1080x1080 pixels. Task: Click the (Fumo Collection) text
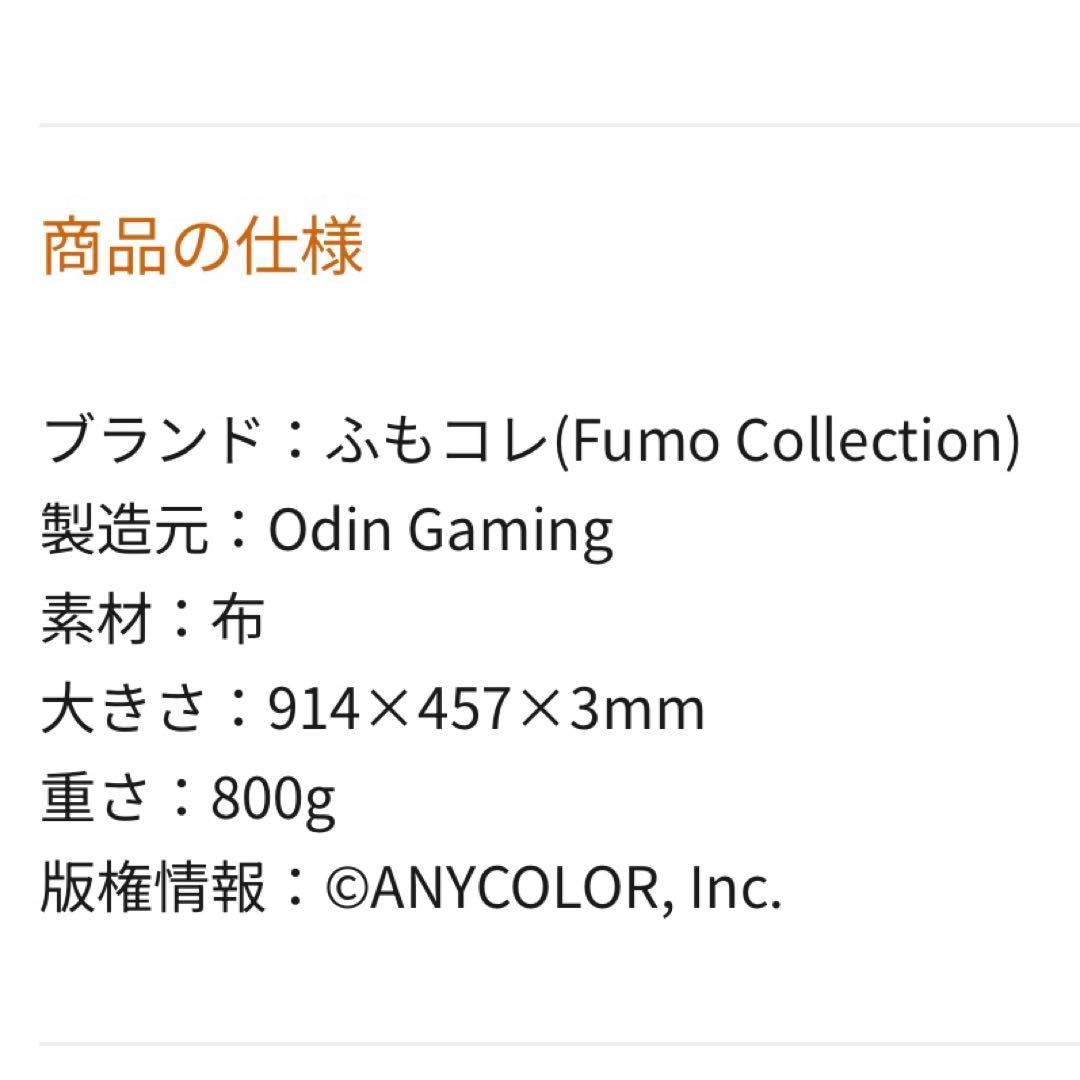tap(786, 440)
